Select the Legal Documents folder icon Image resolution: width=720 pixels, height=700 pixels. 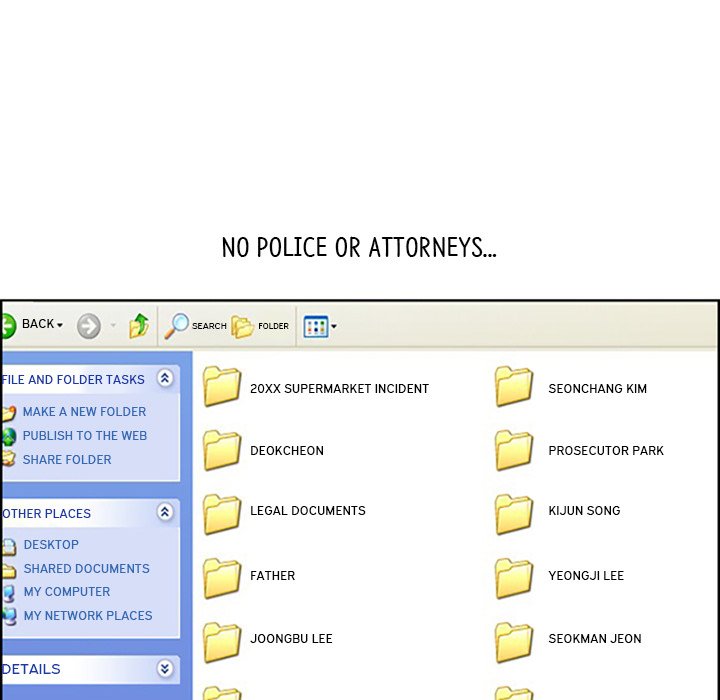point(222,514)
